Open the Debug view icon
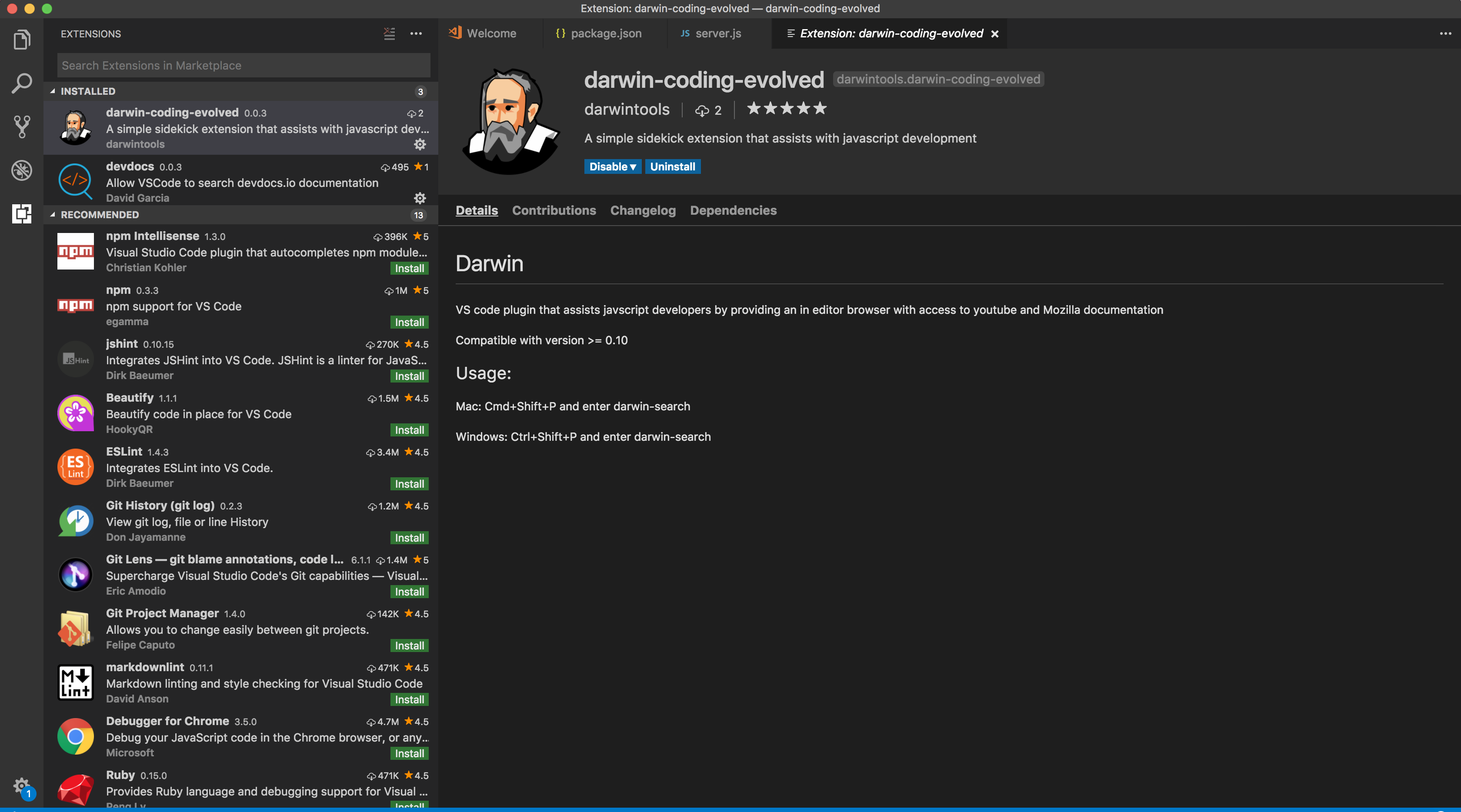1461x812 pixels. click(x=22, y=170)
